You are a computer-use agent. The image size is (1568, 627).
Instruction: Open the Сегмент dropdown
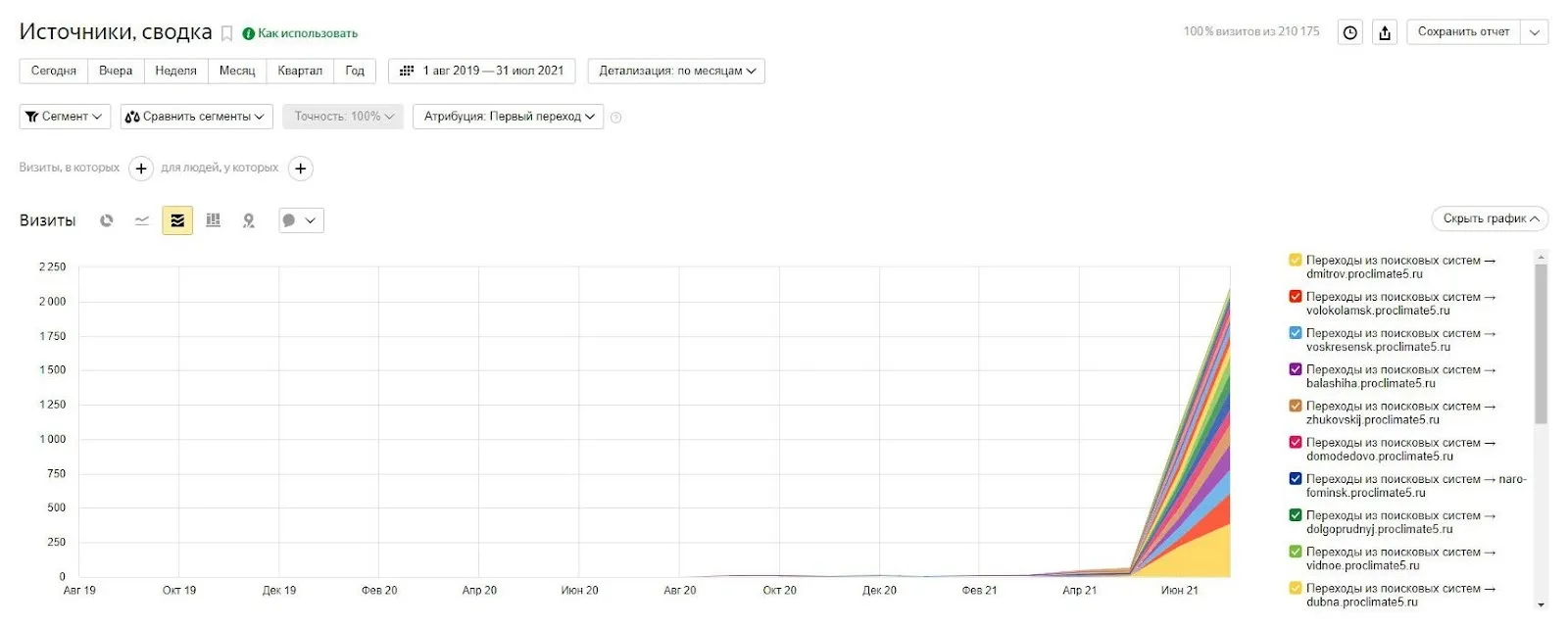pyautogui.click(x=65, y=117)
